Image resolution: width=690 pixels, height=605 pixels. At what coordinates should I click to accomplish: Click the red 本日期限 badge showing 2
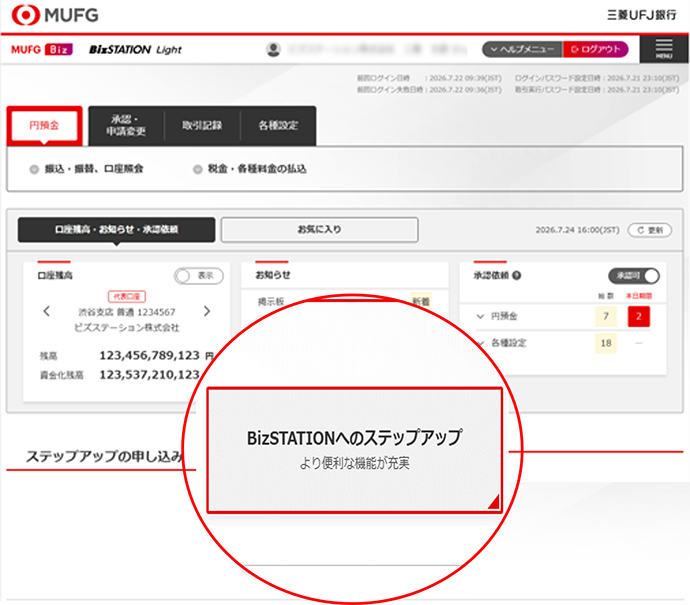(x=638, y=318)
